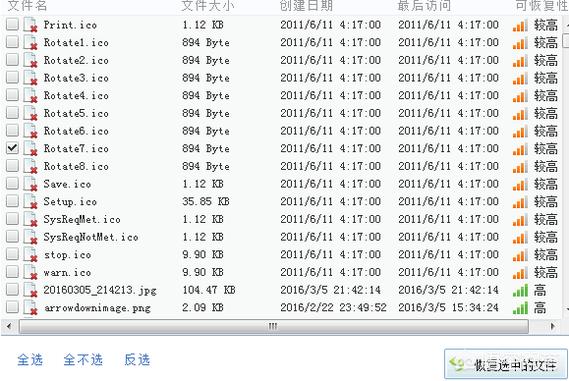Click orange bars in warn.ico row
Viewport: 569px width, 381px height.
520,273
